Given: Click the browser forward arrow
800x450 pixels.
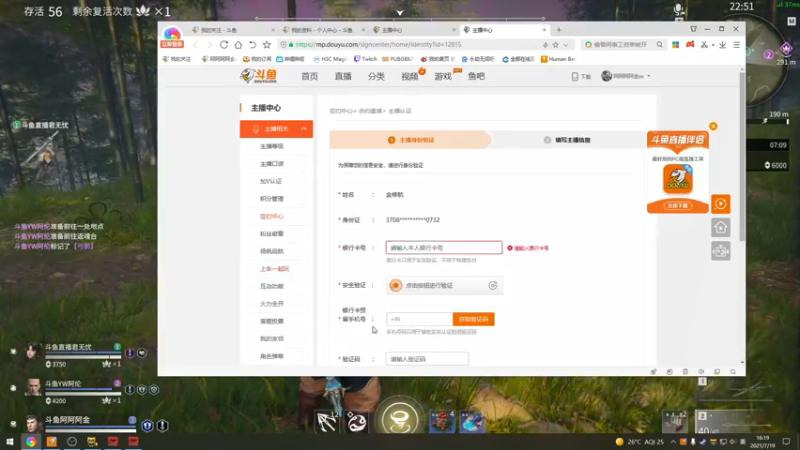Looking at the screenshot, I should coord(209,45).
